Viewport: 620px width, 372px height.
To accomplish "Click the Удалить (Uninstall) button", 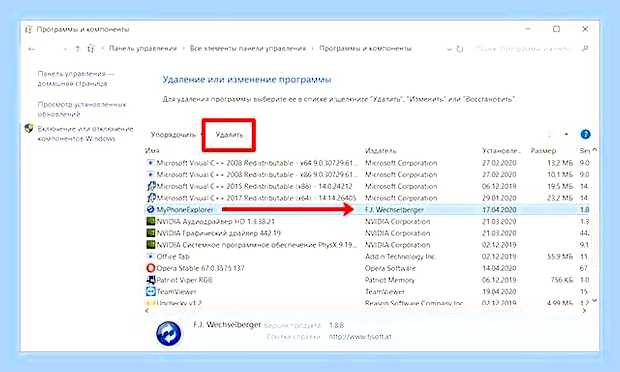I will click(229, 135).
